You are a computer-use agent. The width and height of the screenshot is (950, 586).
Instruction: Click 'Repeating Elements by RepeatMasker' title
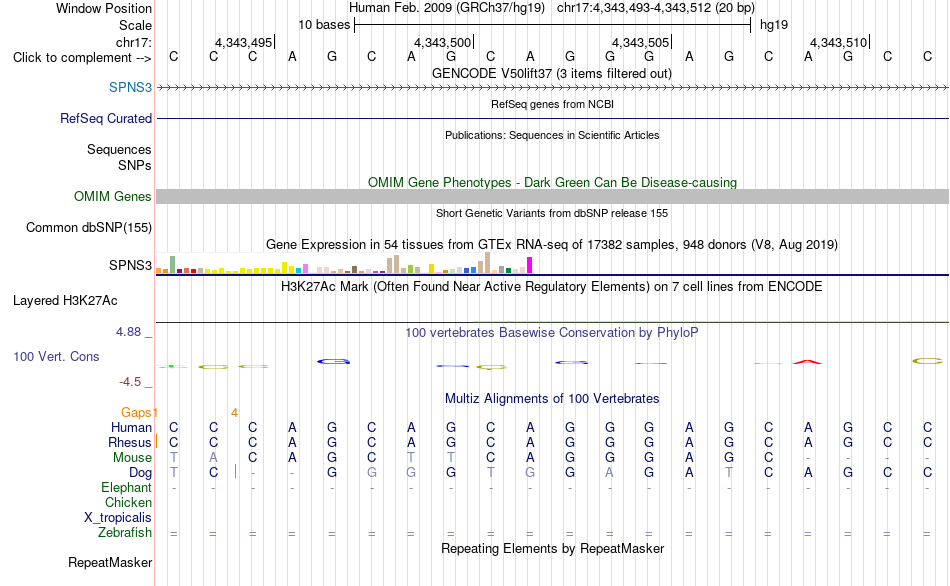coord(553,548)
